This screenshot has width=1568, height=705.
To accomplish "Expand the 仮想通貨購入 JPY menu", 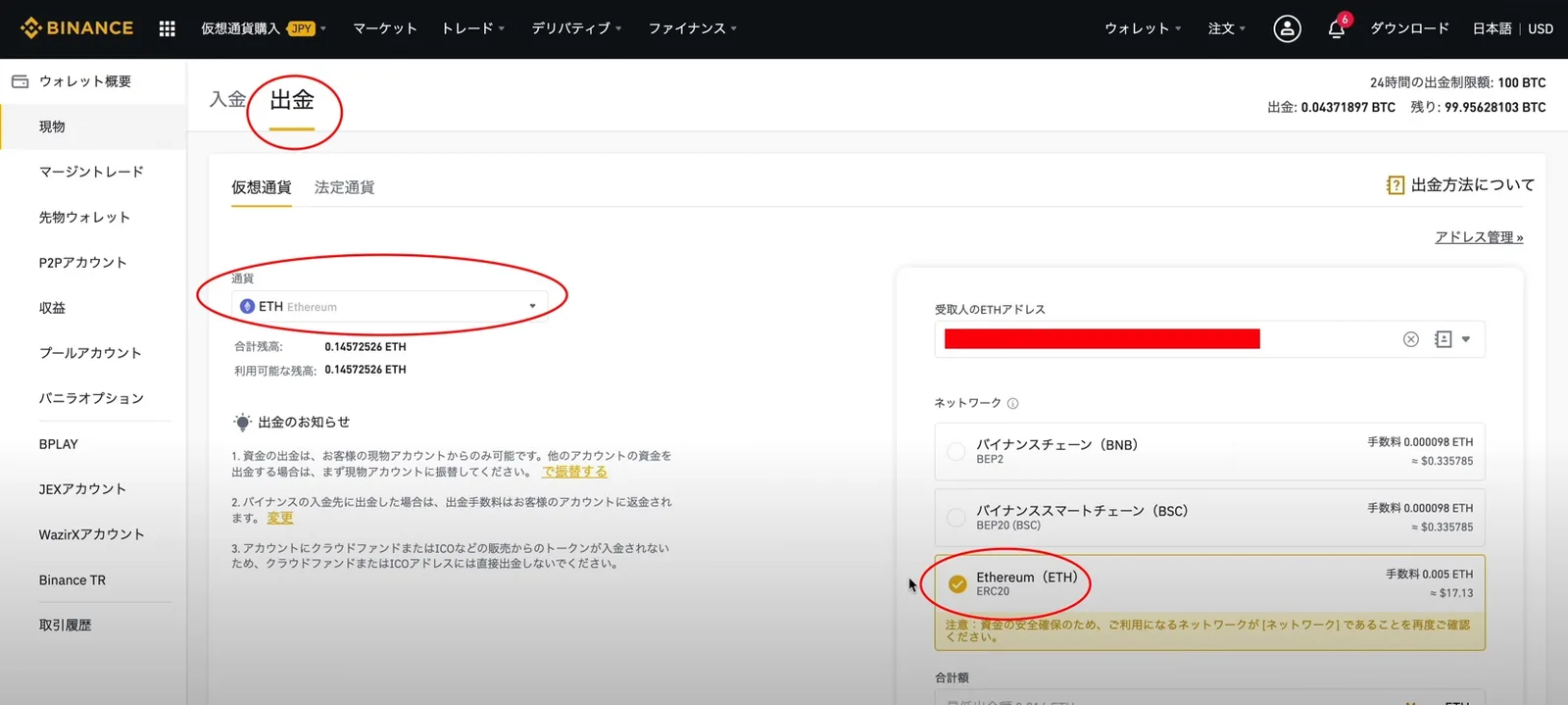I will click(264, 28).
